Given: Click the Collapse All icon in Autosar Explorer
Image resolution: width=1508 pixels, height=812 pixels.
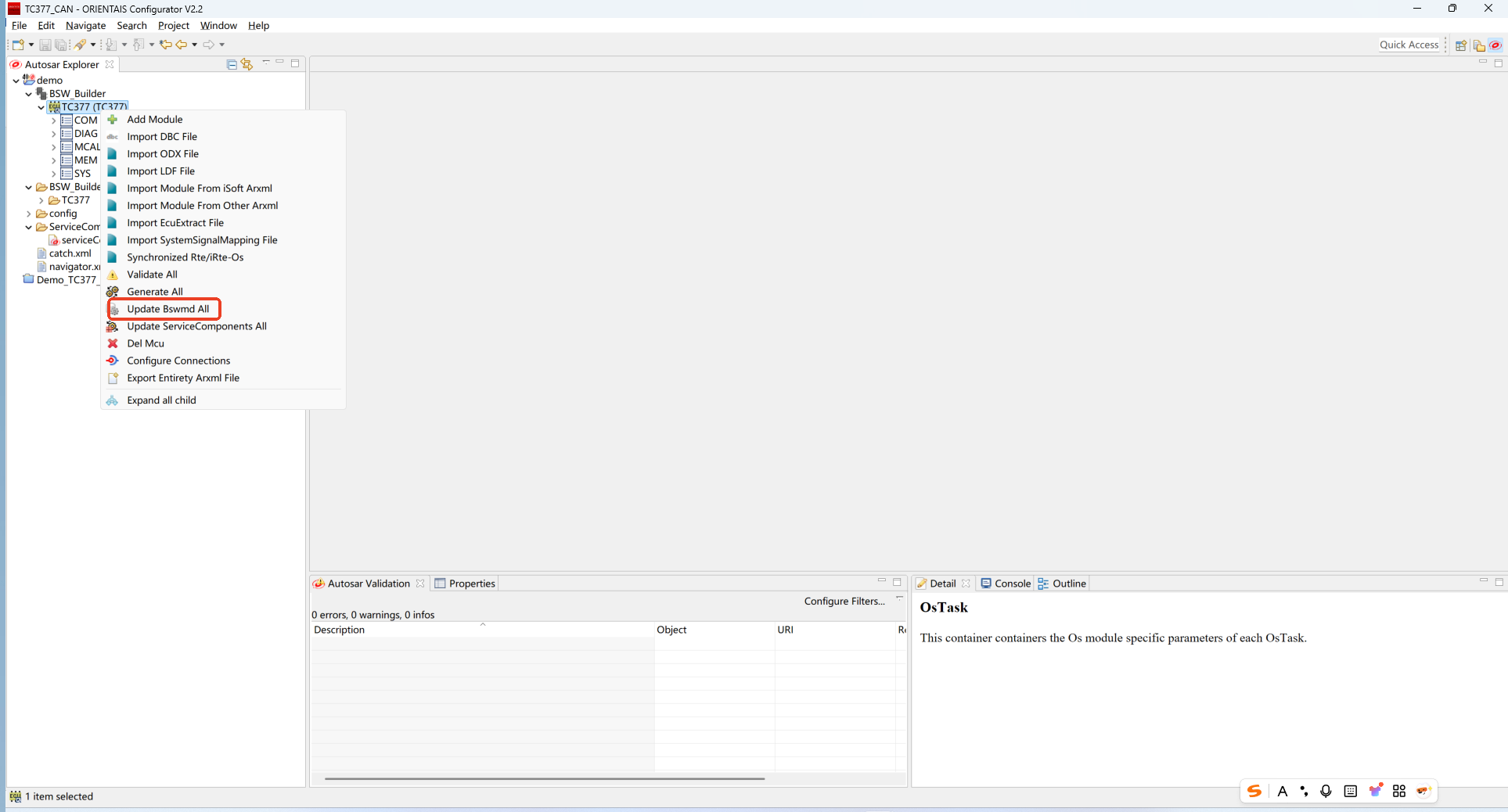Looking at the screenshot, I should click(x=232, y=64).
